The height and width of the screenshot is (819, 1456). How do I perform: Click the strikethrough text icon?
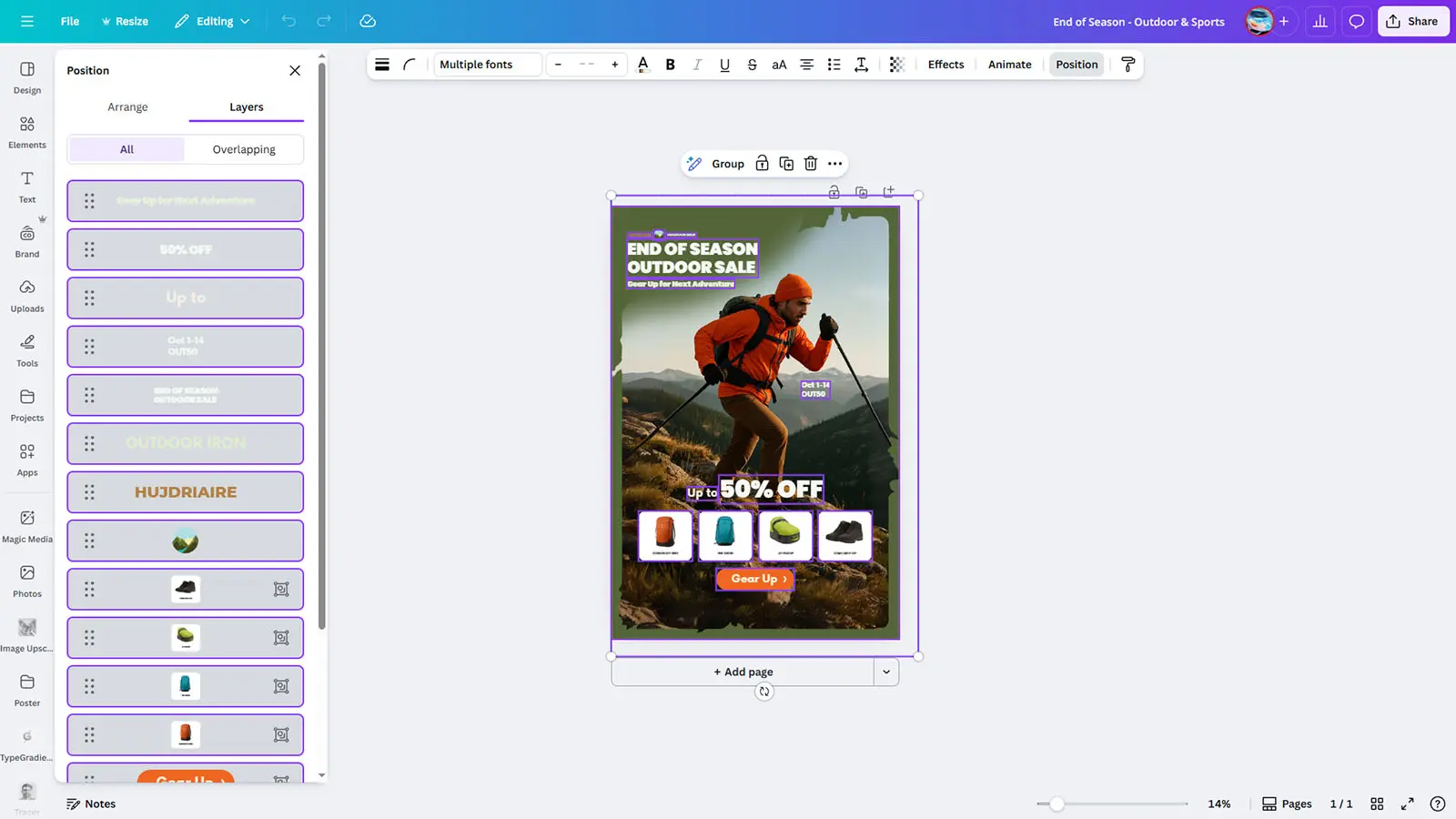[752, 65]
